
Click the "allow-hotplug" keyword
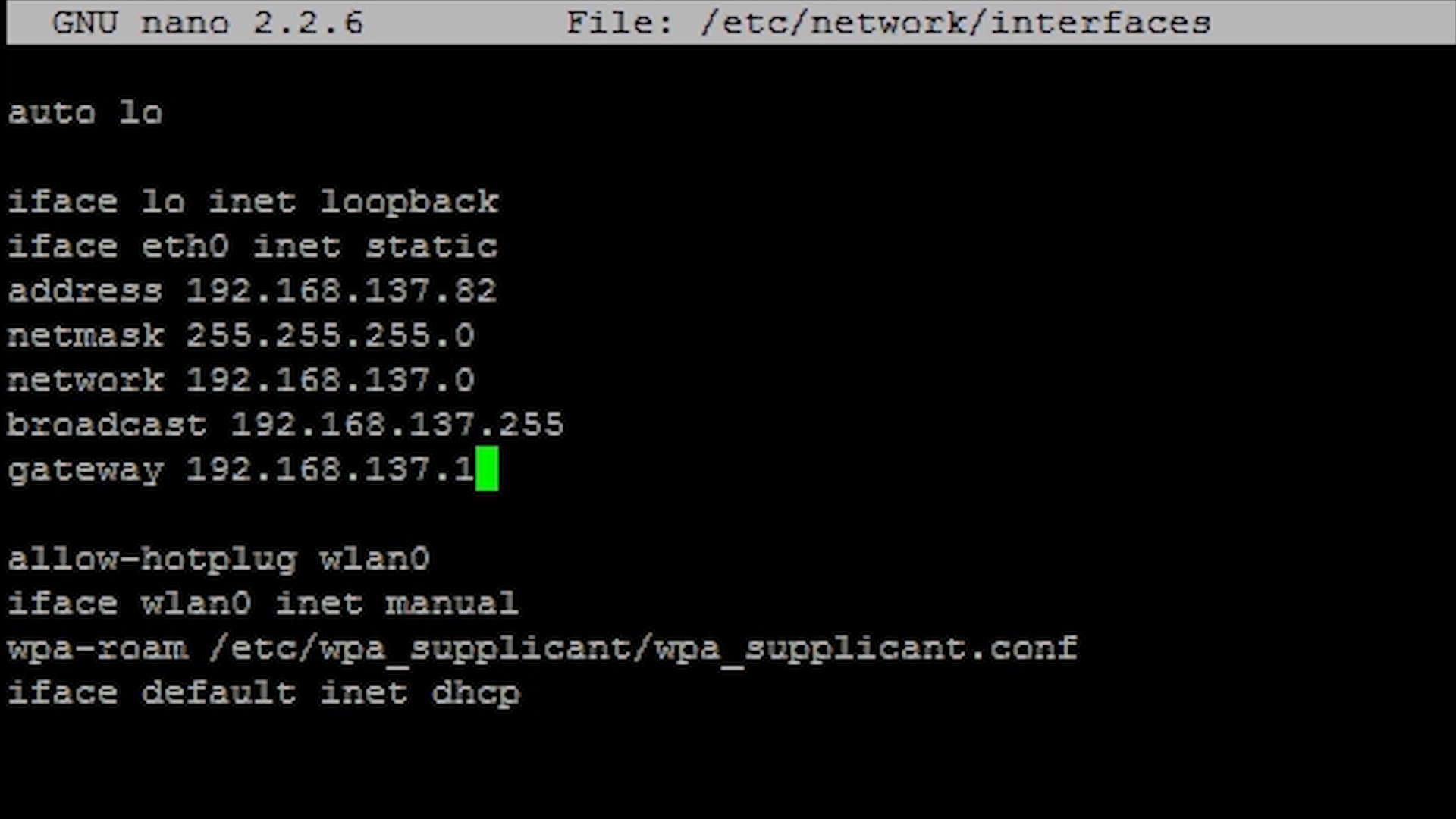(x=152, y=559)
